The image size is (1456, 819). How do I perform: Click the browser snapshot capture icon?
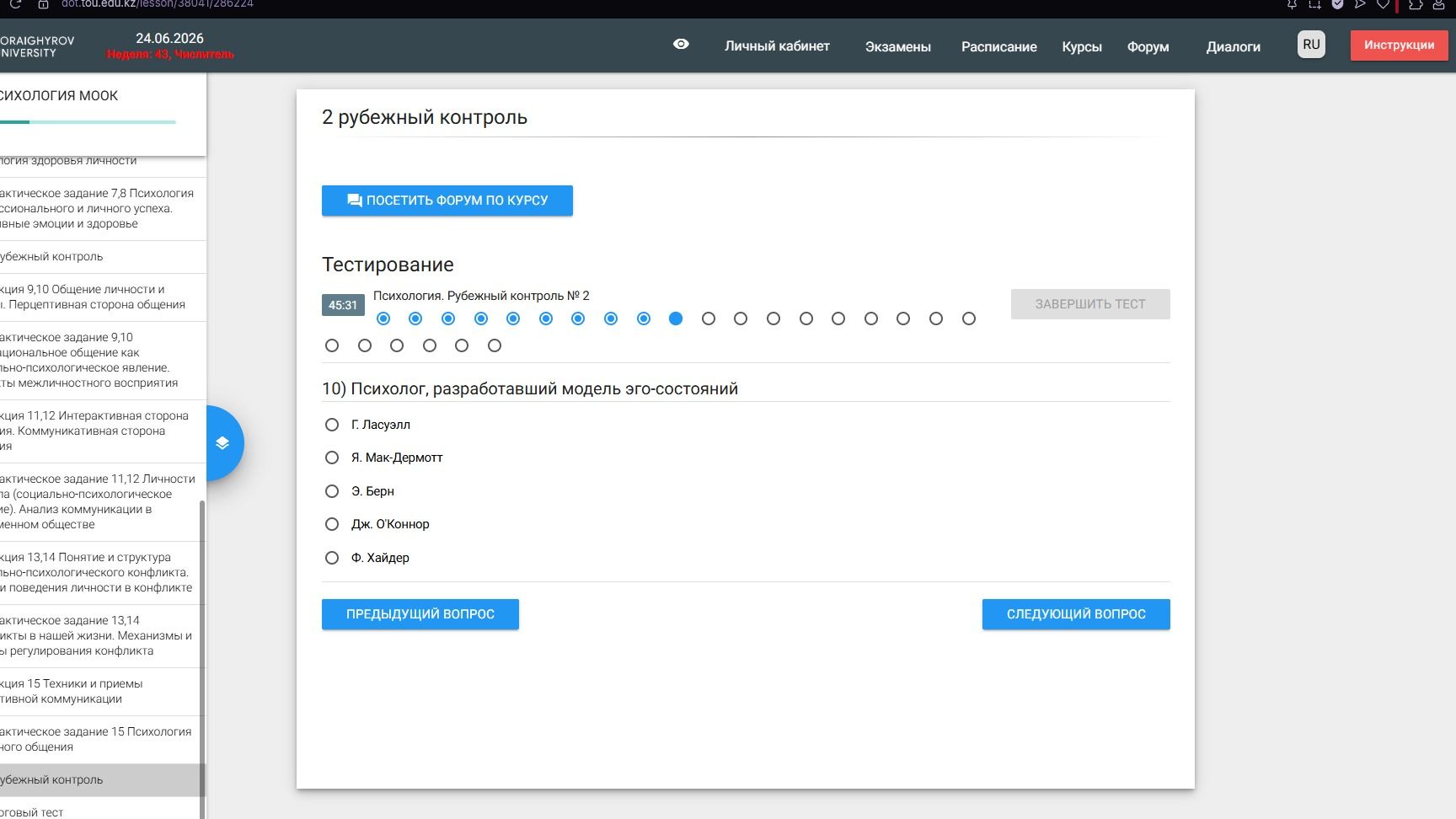click(x=1314, y=4)
